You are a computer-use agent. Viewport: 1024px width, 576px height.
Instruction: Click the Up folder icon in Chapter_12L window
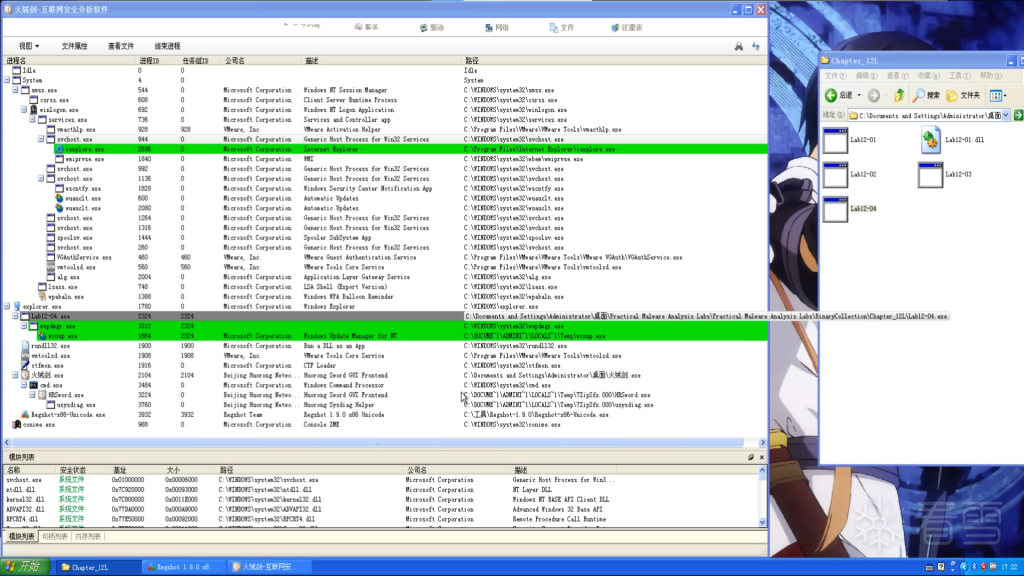[899, 95]
